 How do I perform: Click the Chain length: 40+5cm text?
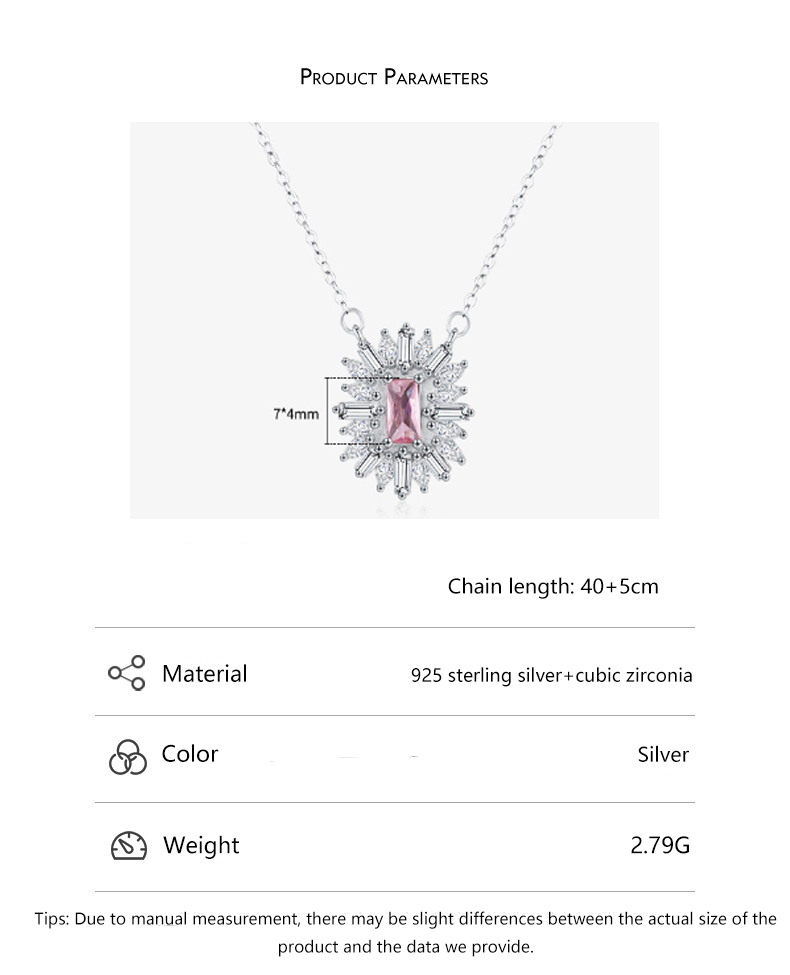point(553,586)
